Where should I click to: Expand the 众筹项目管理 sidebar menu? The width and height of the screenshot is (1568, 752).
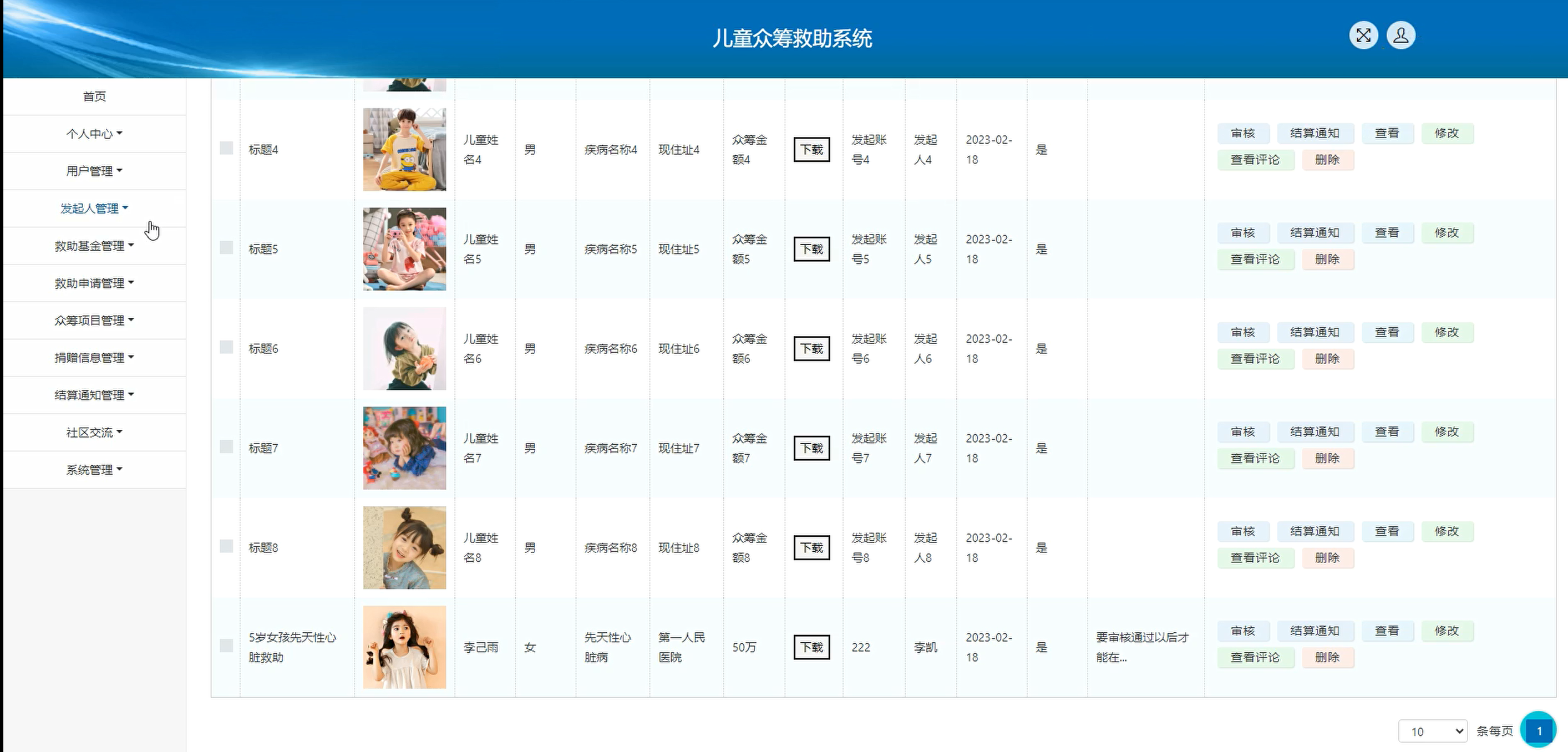click(x=94, y=320)
